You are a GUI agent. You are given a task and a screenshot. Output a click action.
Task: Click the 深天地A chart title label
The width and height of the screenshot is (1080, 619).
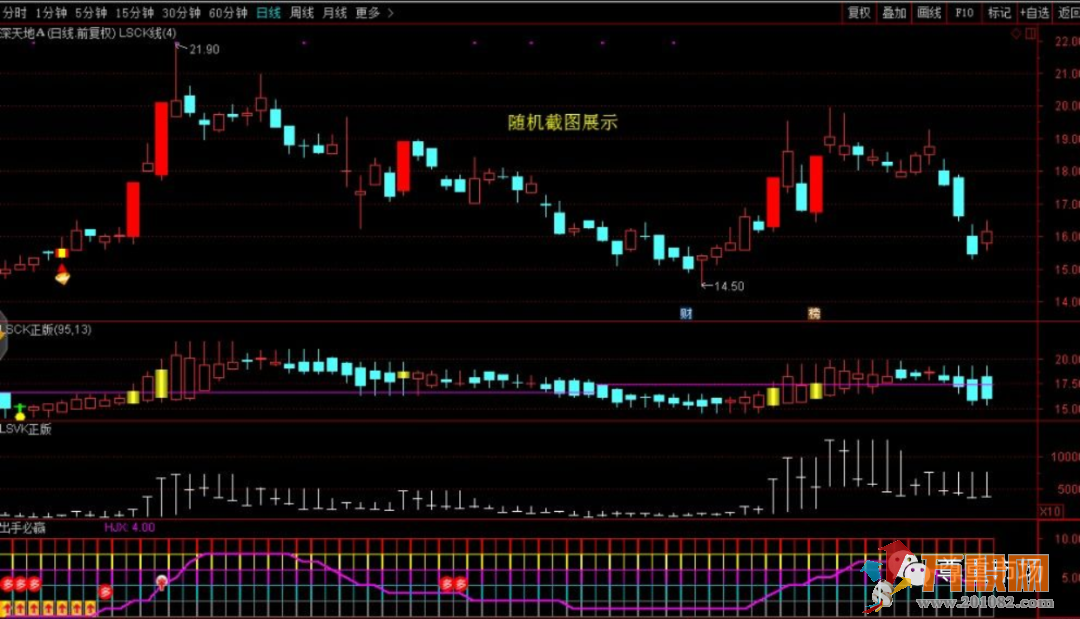point(22,33)
